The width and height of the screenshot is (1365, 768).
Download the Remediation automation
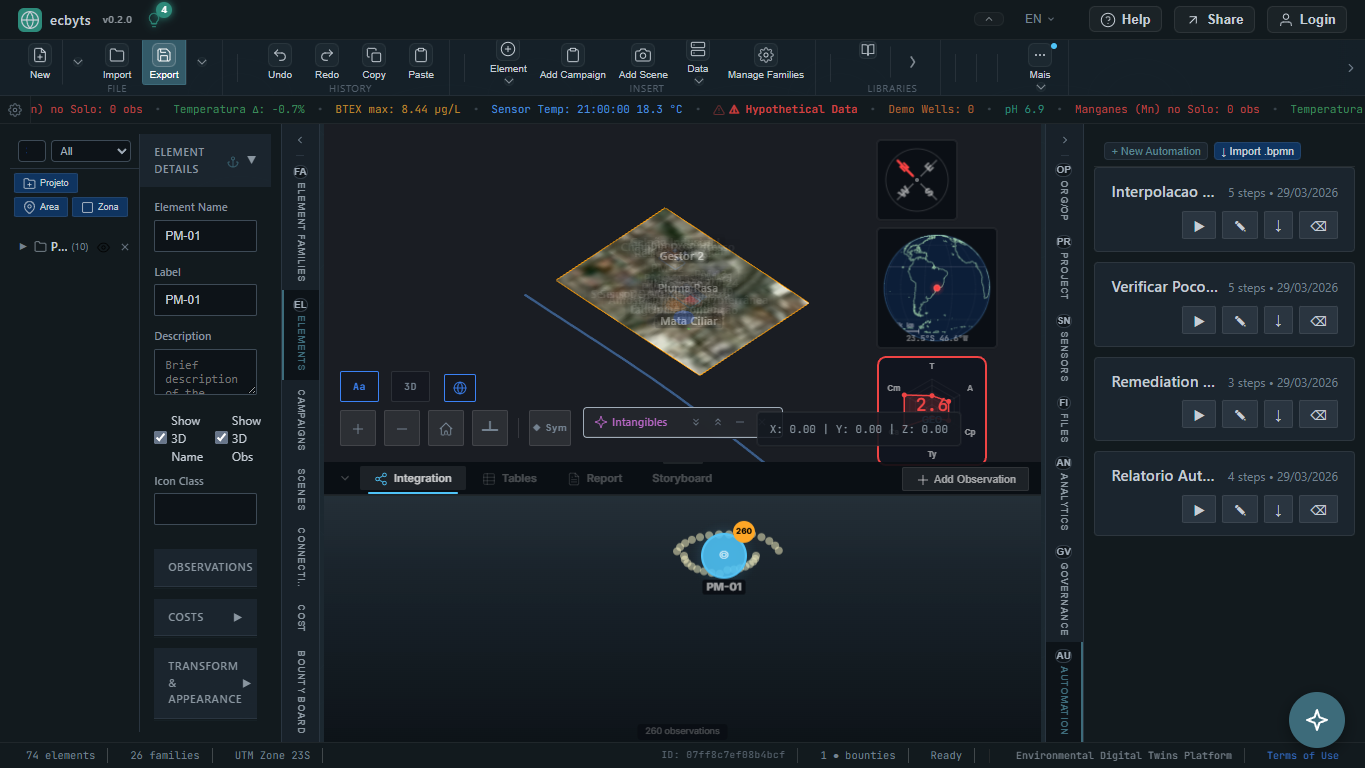[x=1278, y=416]
